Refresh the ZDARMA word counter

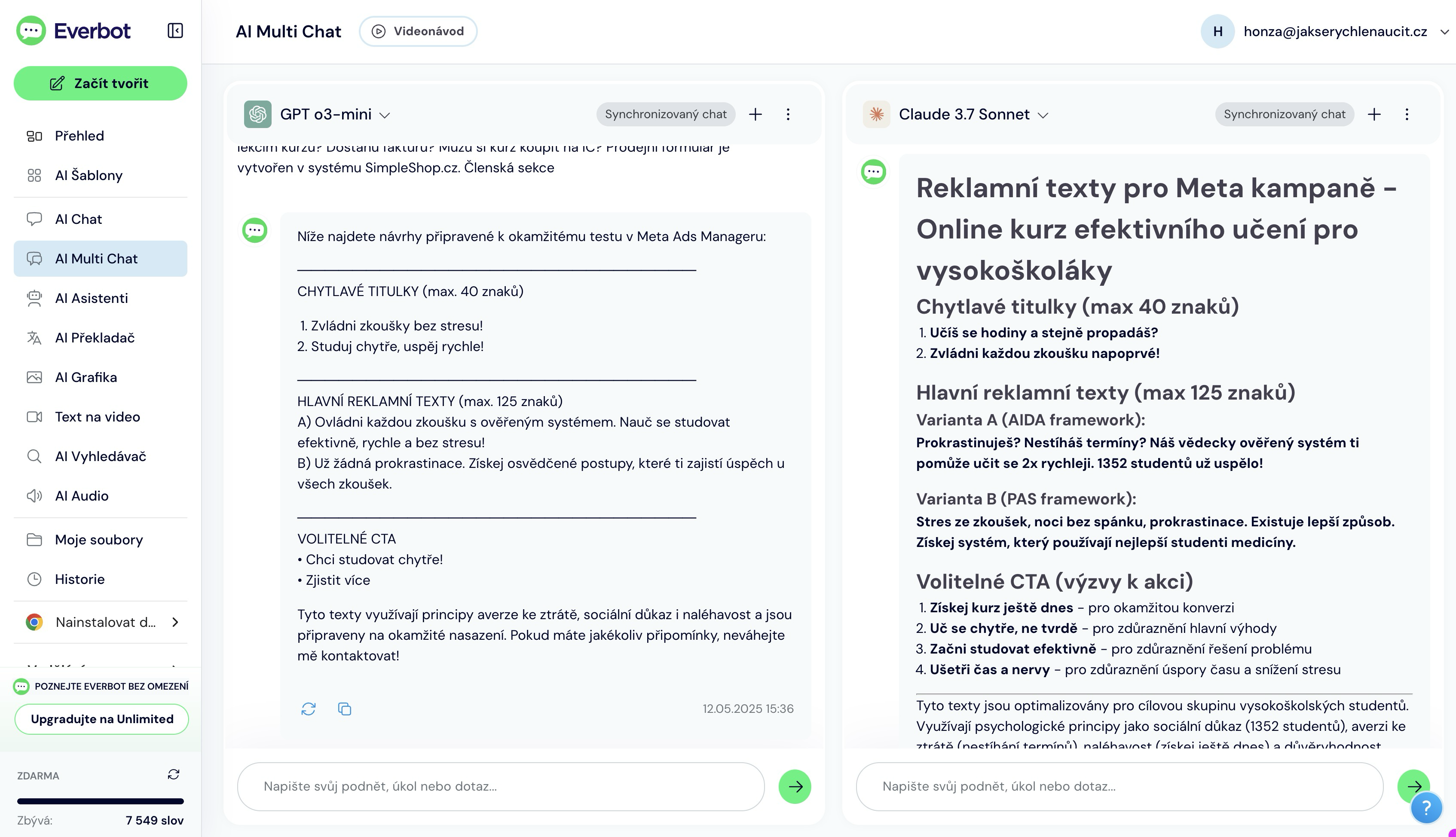(x=174, y=774)
